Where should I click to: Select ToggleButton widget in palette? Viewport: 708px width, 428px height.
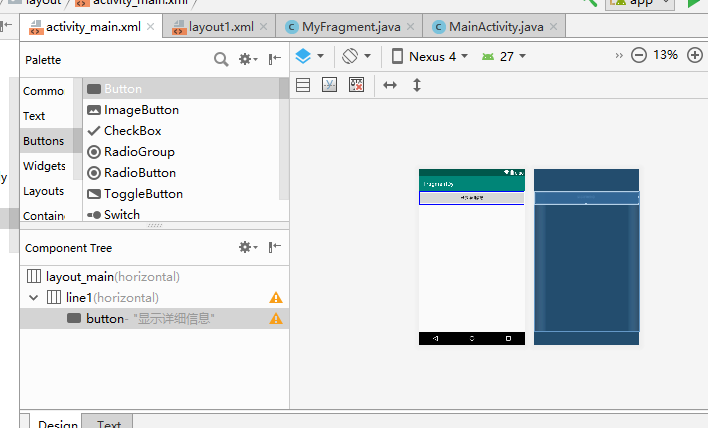(181, 194)
